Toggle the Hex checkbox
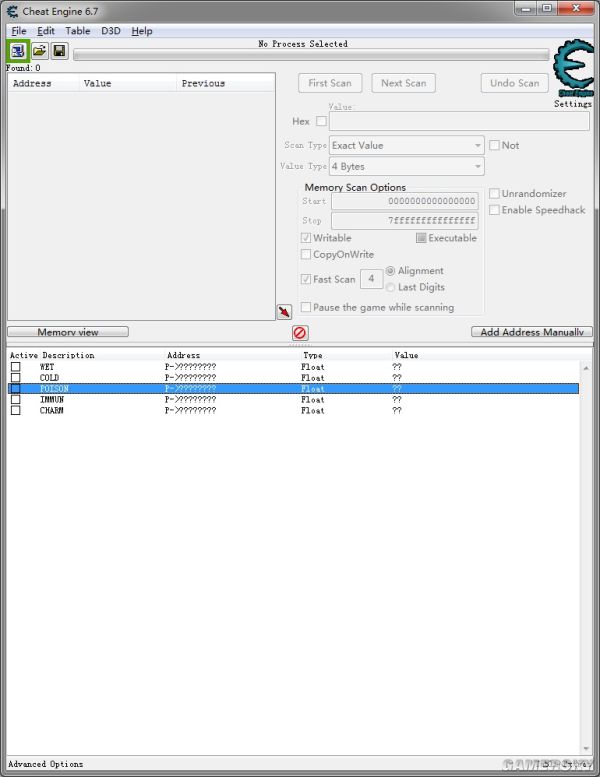 [321, 121]
